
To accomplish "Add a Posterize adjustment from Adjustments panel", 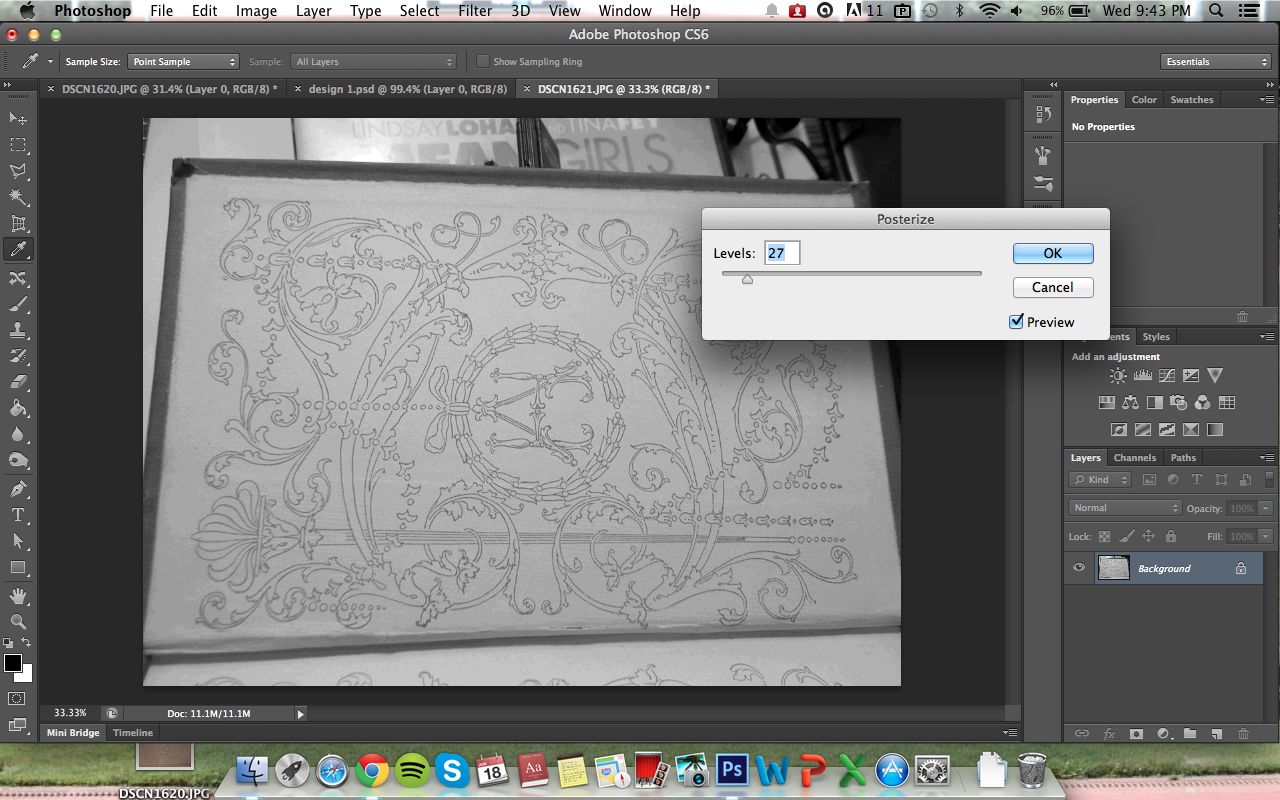I will 1143,430.
